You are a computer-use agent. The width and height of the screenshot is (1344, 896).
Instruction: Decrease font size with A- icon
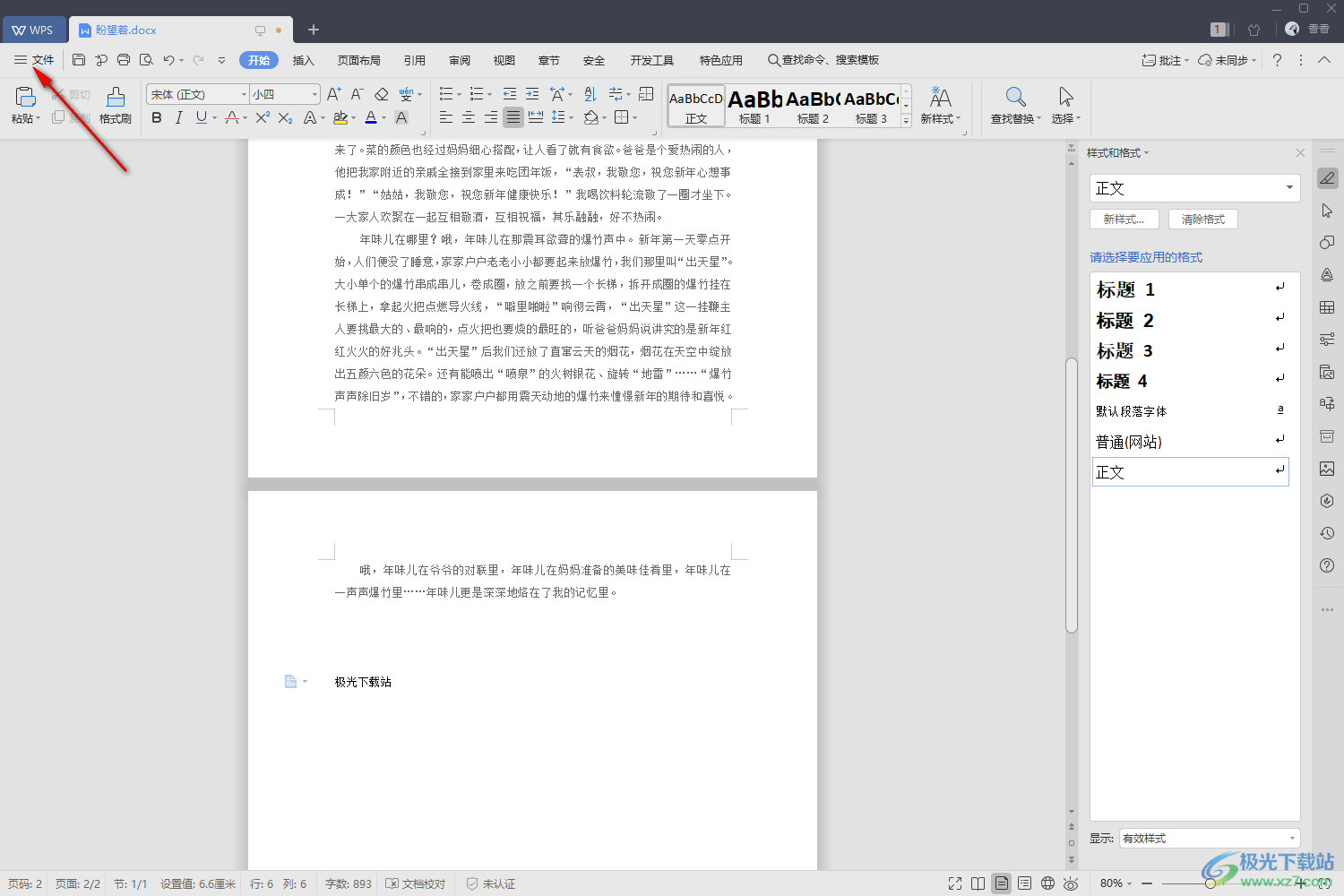[357, 94]
